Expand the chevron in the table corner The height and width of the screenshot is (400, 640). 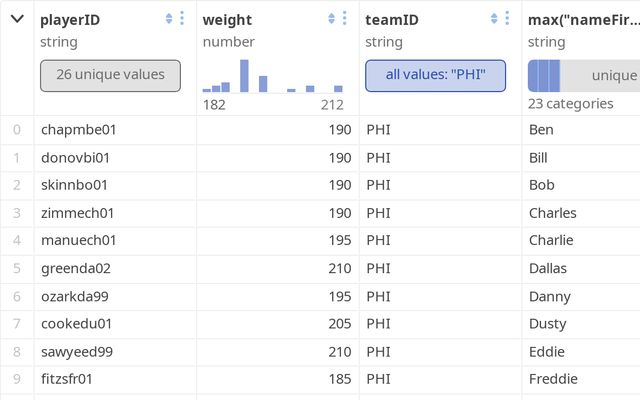point(17,19)
